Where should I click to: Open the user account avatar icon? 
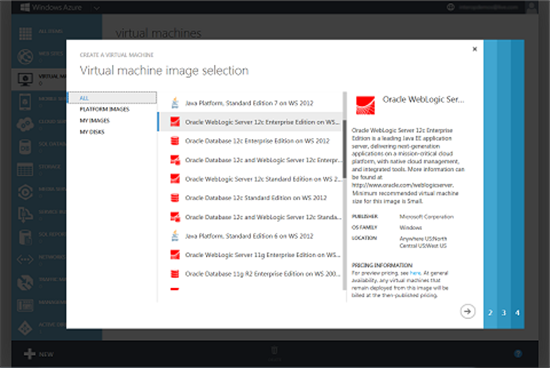pyautogui.click(x=532, y=7)
